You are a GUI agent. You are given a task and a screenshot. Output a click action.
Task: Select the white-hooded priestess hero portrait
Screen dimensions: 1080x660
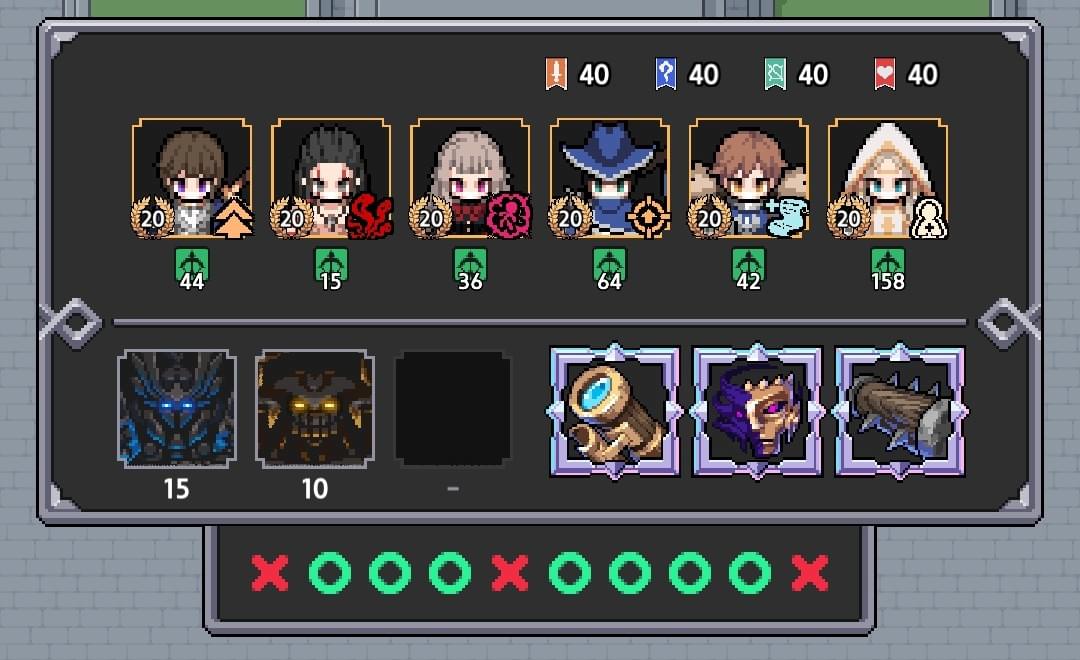pyautogui.click(x=887, y=178)
